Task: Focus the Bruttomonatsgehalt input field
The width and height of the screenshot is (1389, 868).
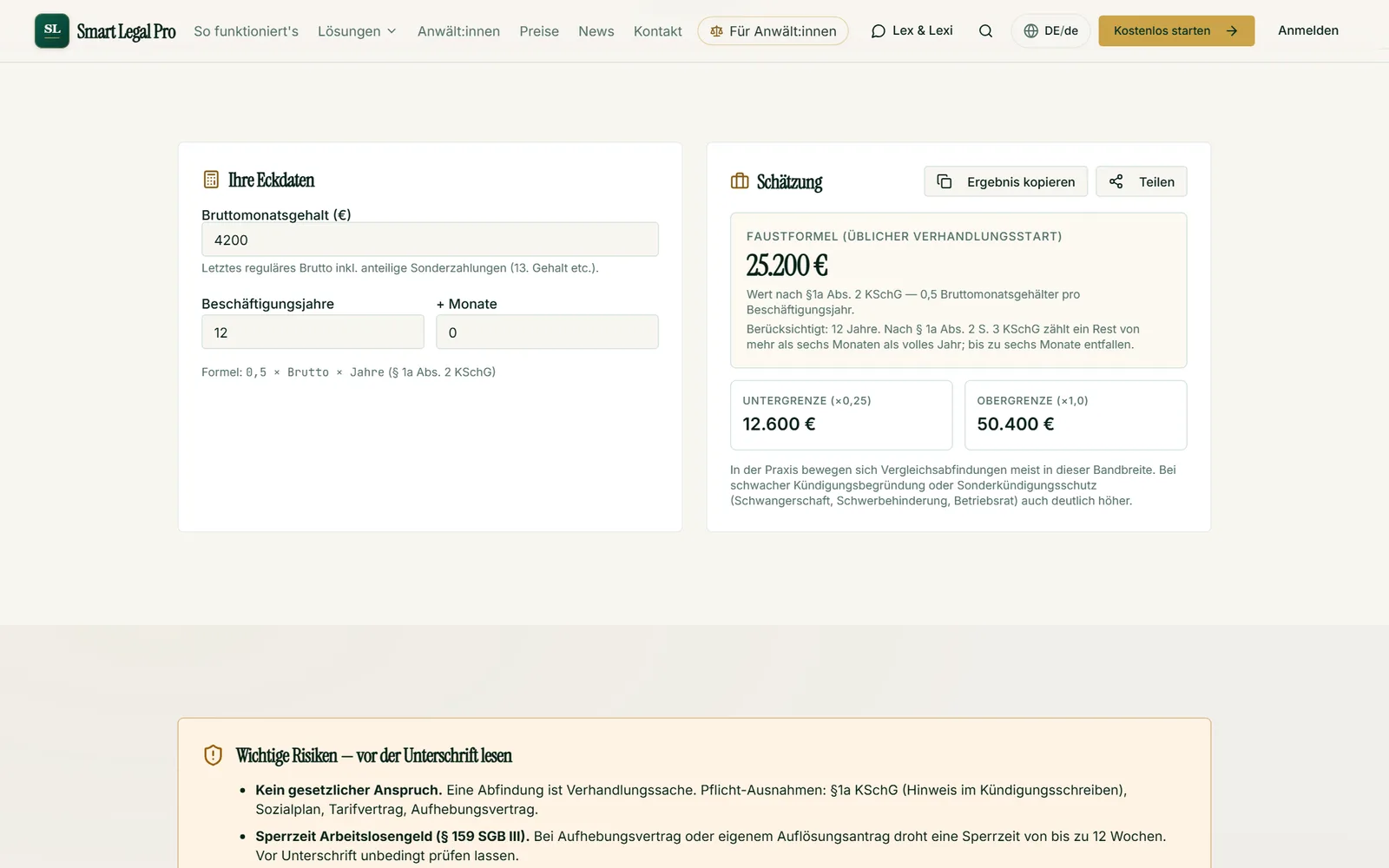Action: (430, 240)
